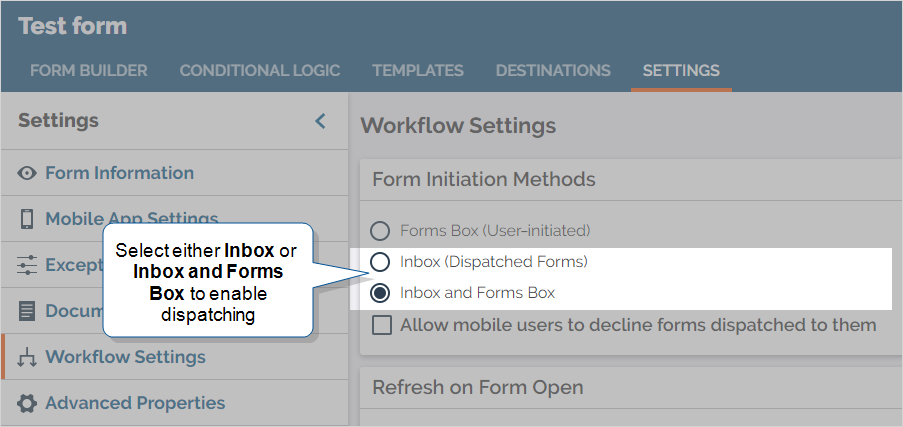
Task: Select the Settings tab
Action: 681,71
